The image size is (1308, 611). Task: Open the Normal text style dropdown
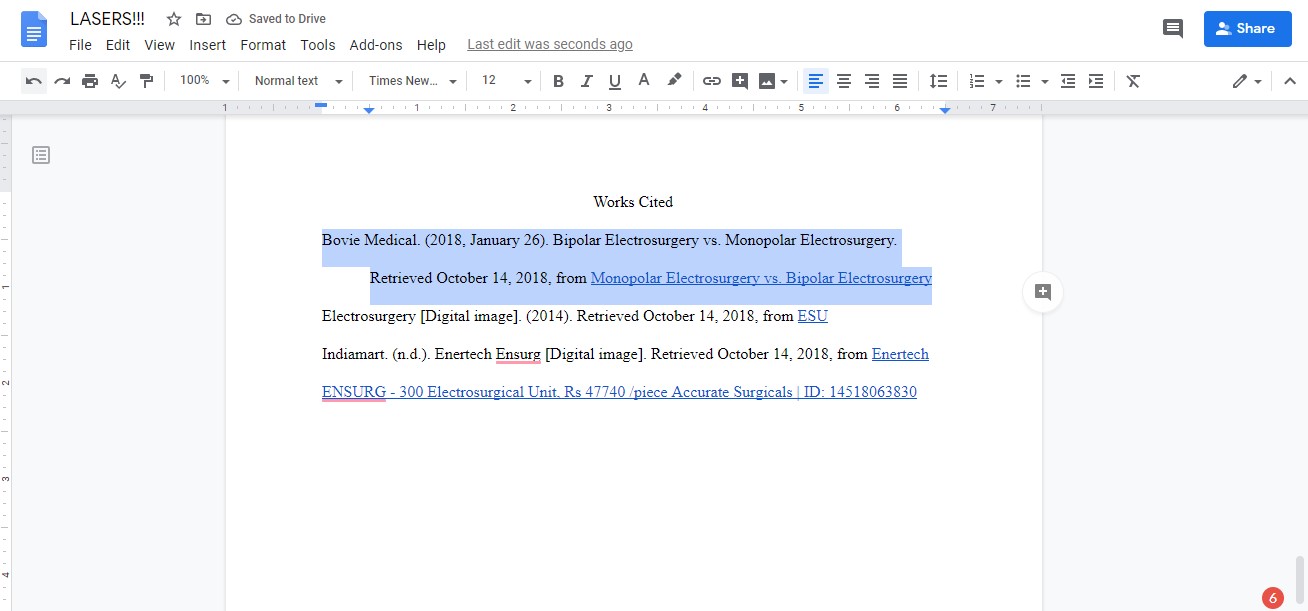tap(297, 81)
